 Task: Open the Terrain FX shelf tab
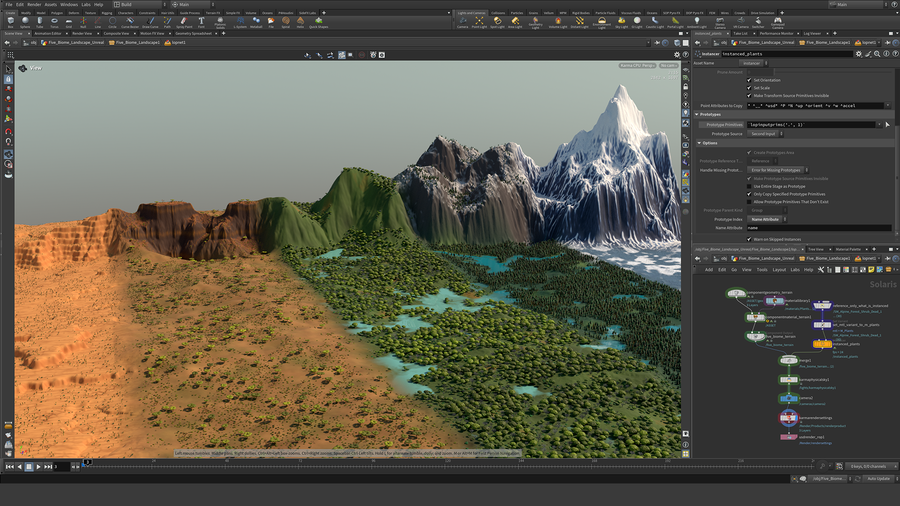[213, 13]
